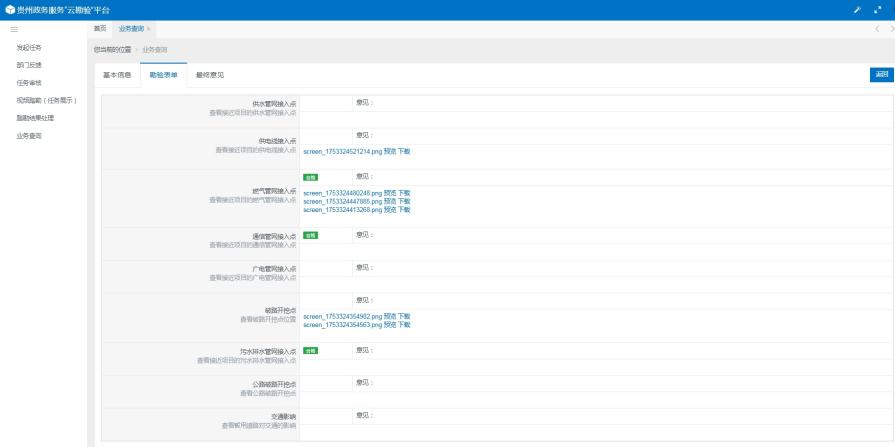Viewport: 895px width, 447px height.
Task: Switch to the 最终意见 tab
Action: tap(210, 75)
